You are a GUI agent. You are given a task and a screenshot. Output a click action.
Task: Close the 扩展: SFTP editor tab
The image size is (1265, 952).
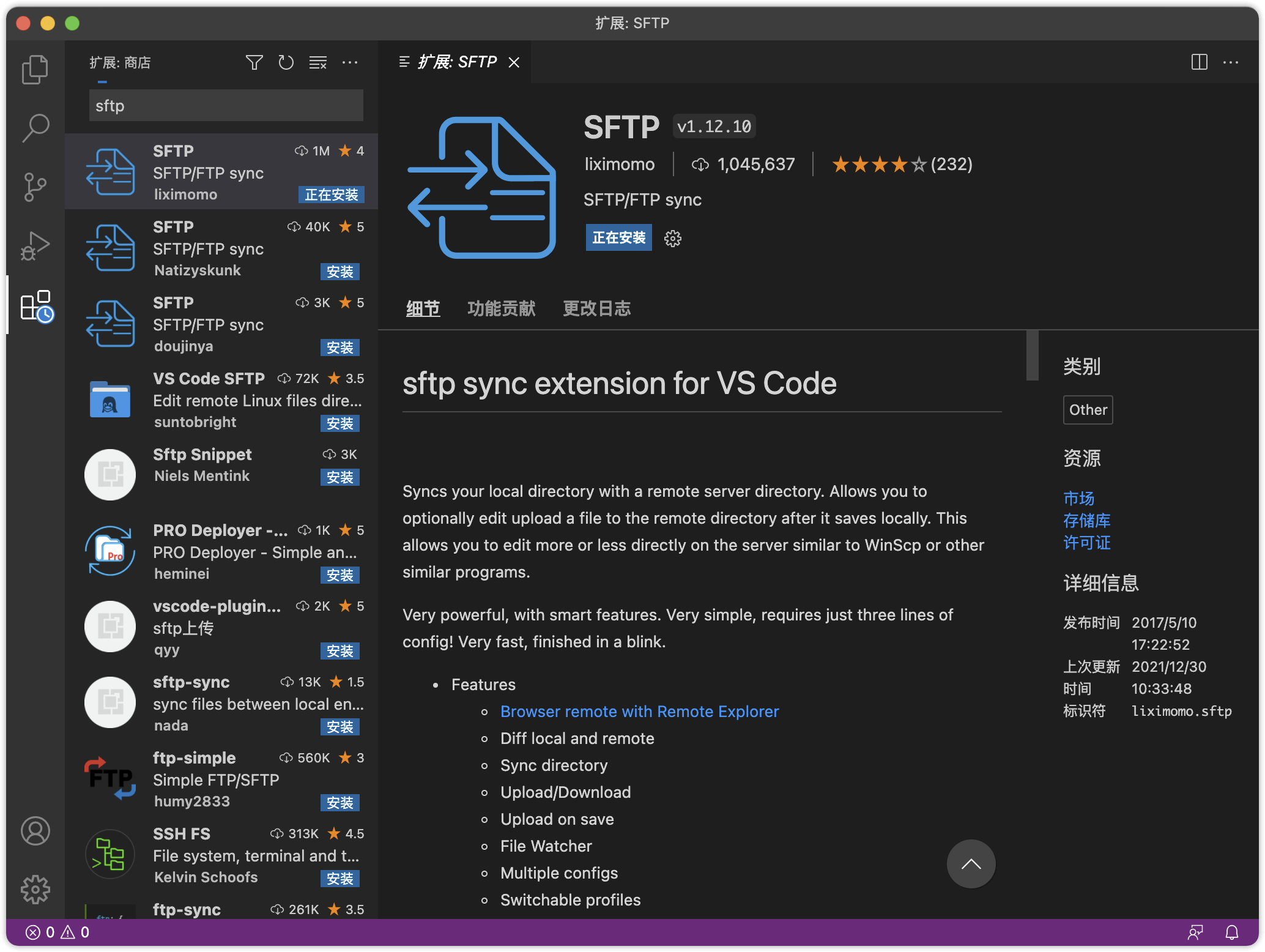point(514,62)
